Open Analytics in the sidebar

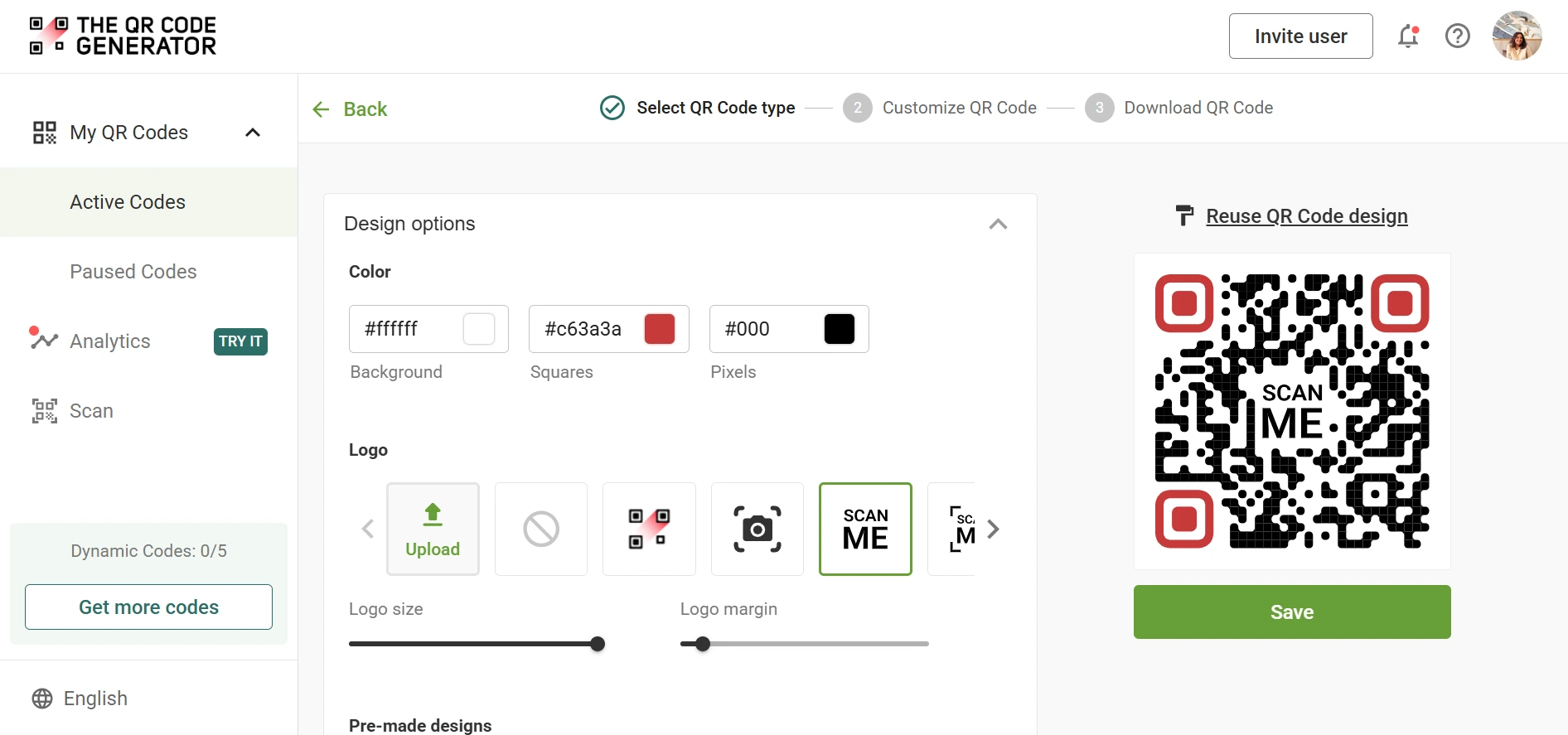point(110,341)
